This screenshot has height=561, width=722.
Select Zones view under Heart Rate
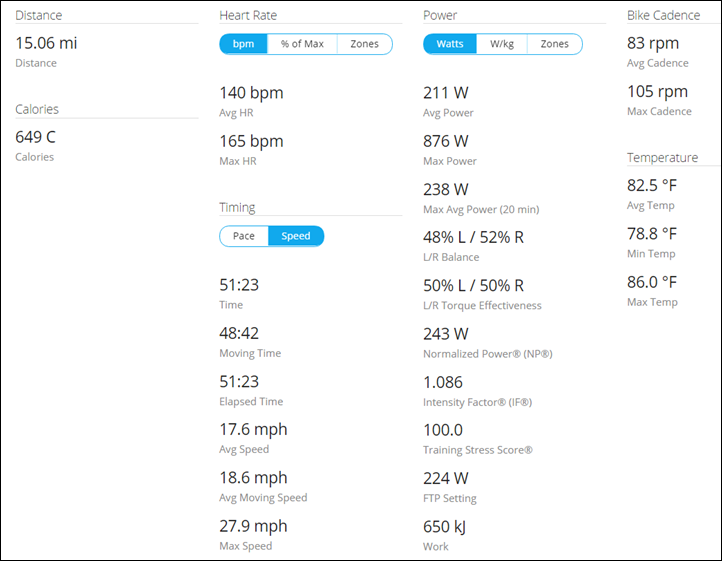[x=364, y=44]
